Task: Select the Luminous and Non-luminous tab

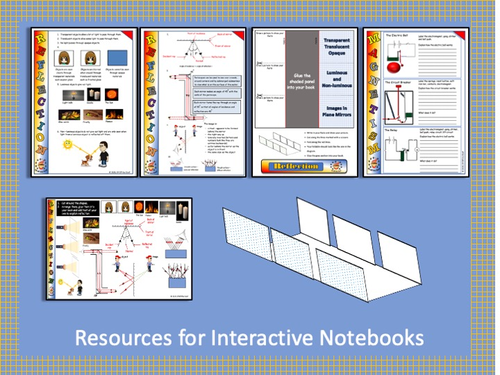Action: coord(337,79)
